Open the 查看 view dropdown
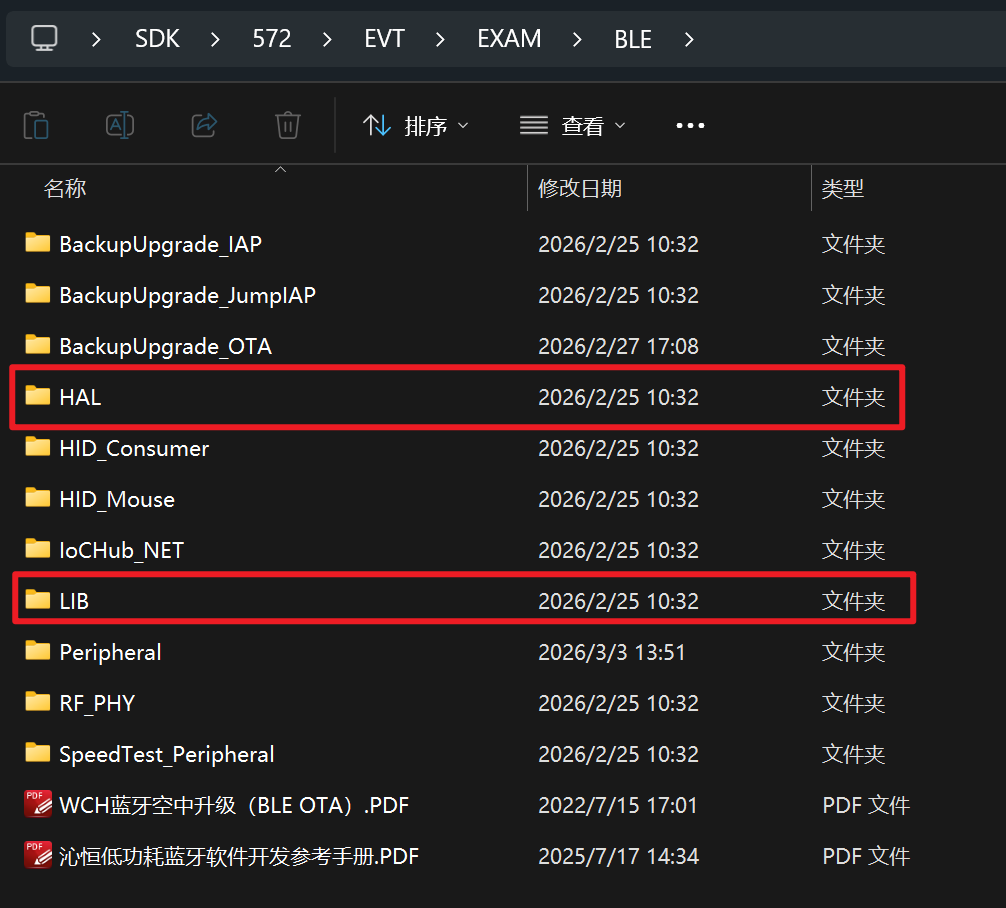 point(572,126)
